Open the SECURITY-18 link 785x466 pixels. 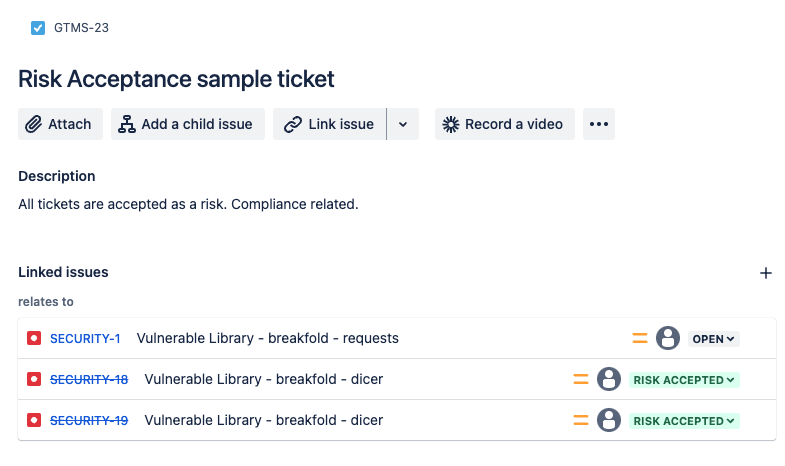click(x=89, y=380)
